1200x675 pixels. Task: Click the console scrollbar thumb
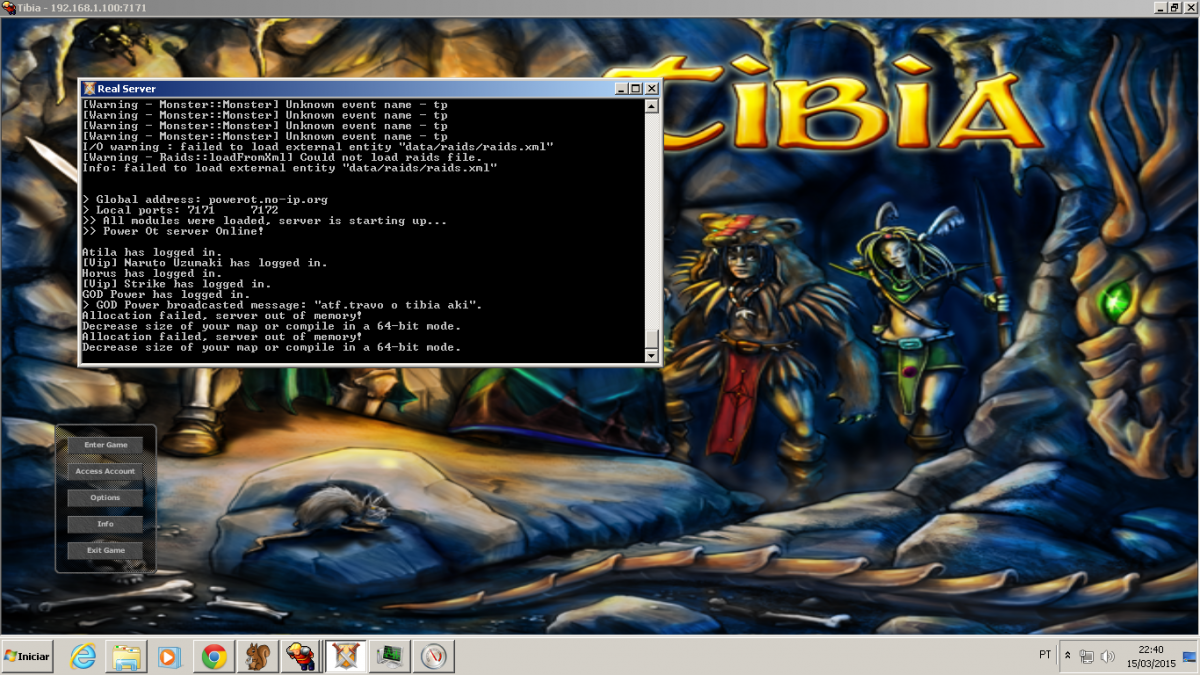[651, 339]
